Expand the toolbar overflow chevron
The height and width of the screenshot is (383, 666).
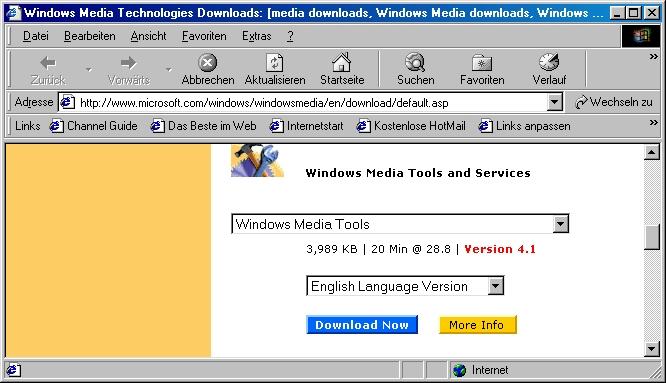653,56
